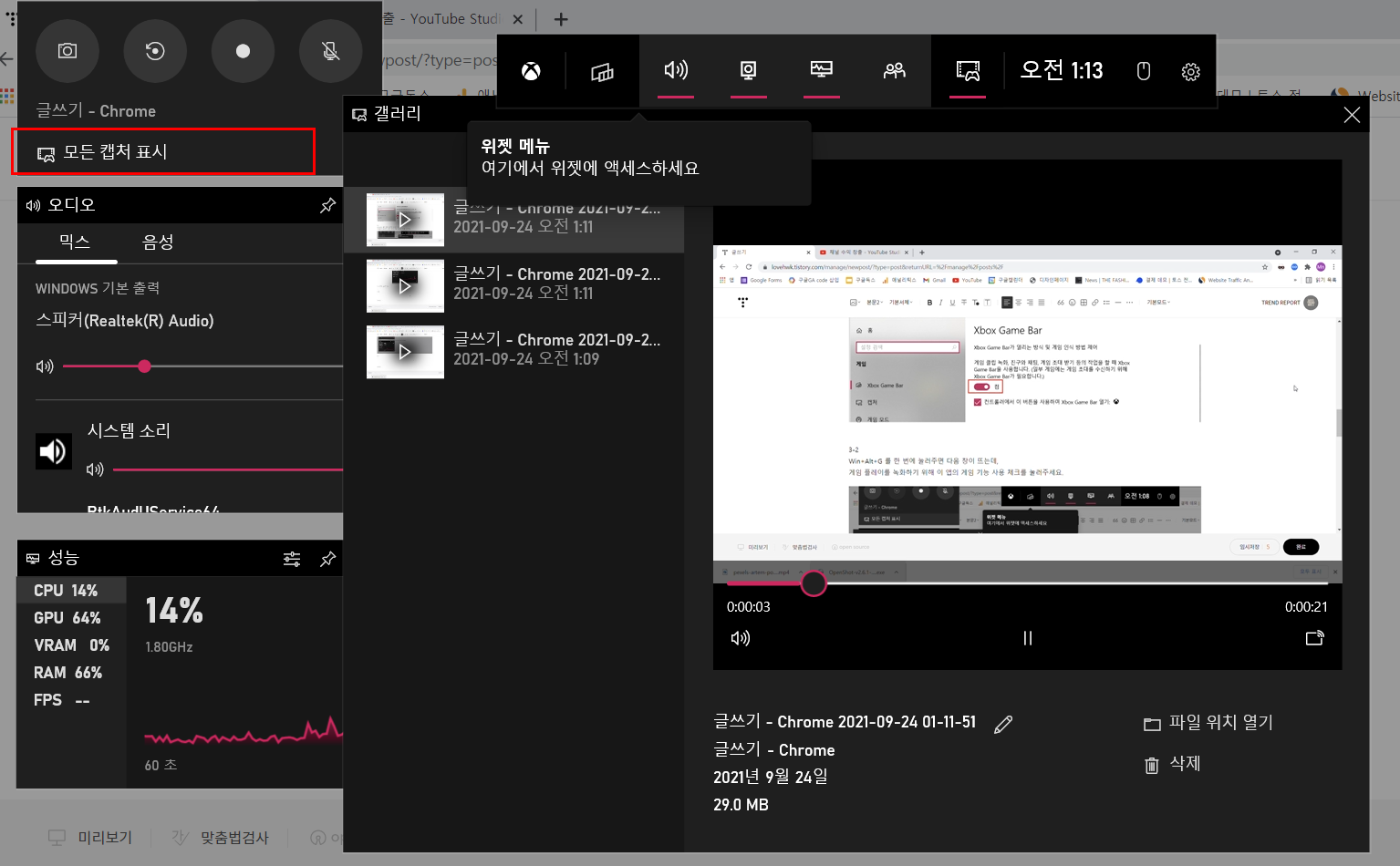Switch to the 믹스 tab
Viewport: 1400px width, 866px height.
(x=75, y=242)
